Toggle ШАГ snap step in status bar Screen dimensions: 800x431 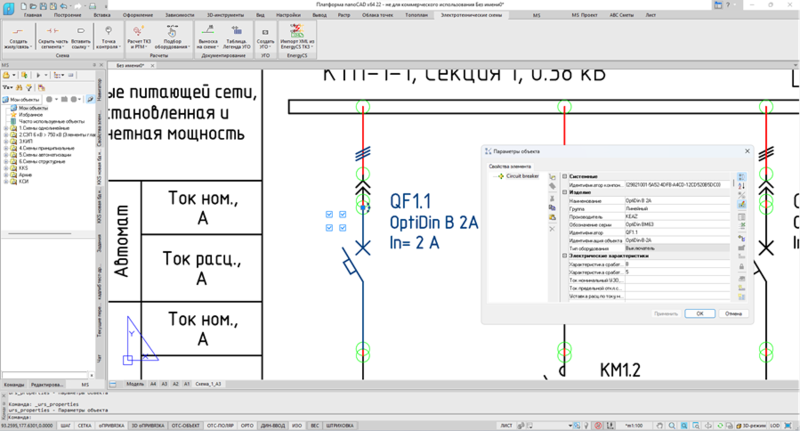click(x=66, y=424)
